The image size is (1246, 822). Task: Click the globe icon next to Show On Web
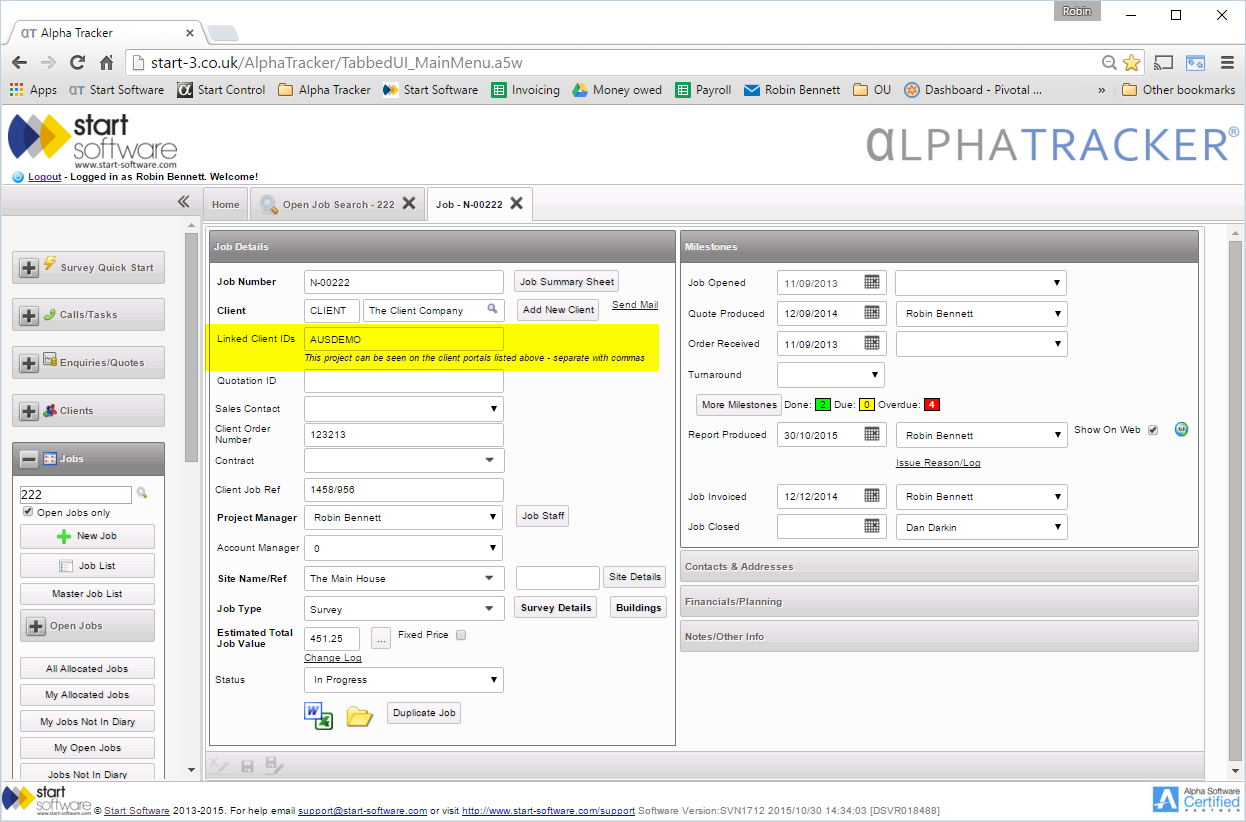(1181, 429)
